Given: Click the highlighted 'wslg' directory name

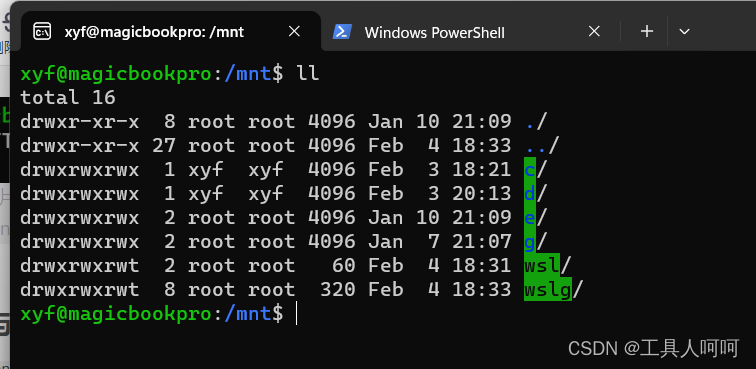Looking at the screenshot, I should coord(548,289).
